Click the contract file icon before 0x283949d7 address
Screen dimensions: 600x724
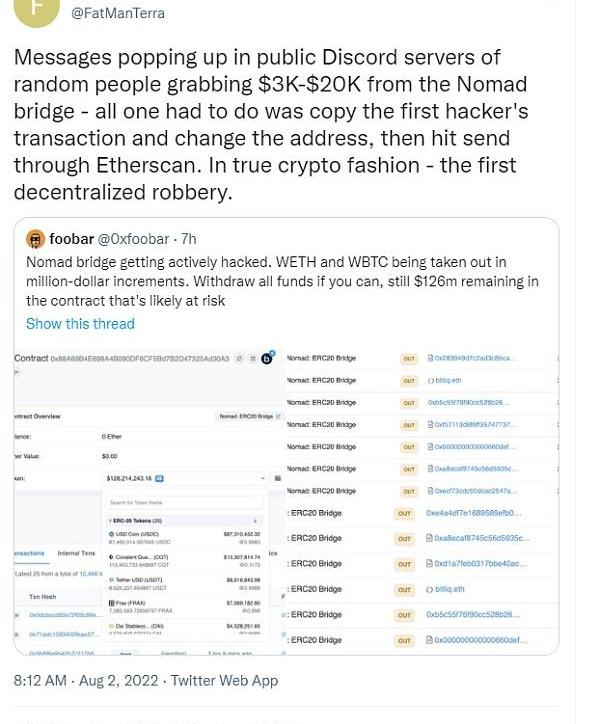click(430, 358)
